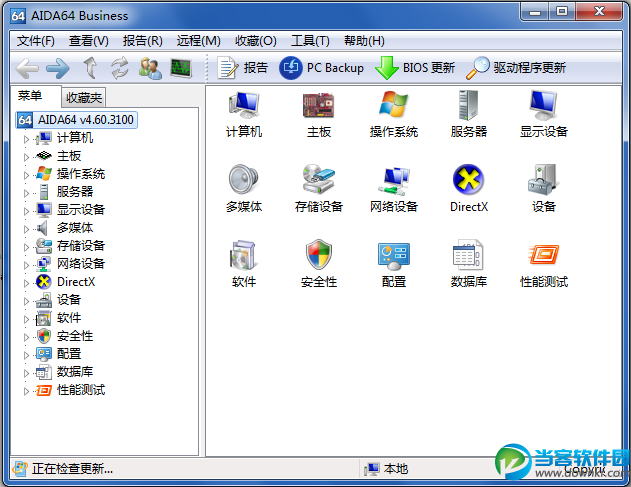Open the 显示设备 monitor icon in main pane
The width and height of the screenshot is (631, 487).
tap(544, 105)
